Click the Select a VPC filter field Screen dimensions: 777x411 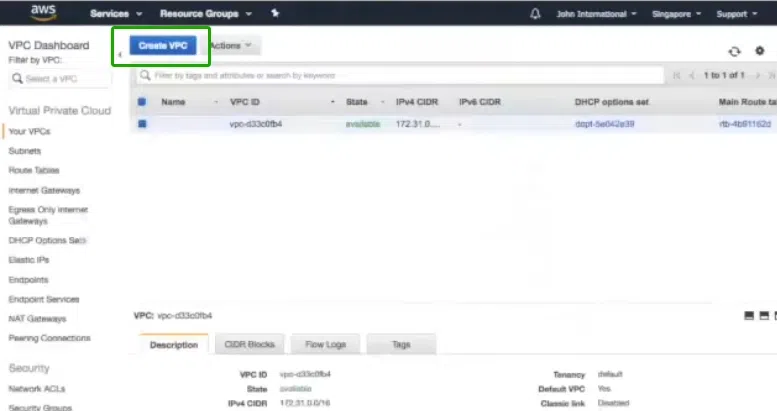point(60,79)
